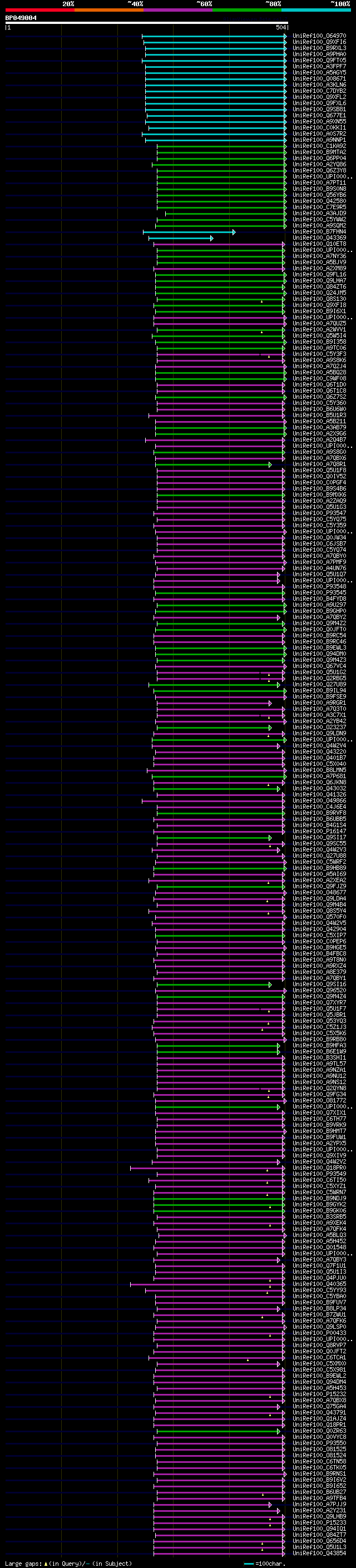Select UniRef100_C0KKI1 label
This screenshot has height=1568, width=356.
319,128
